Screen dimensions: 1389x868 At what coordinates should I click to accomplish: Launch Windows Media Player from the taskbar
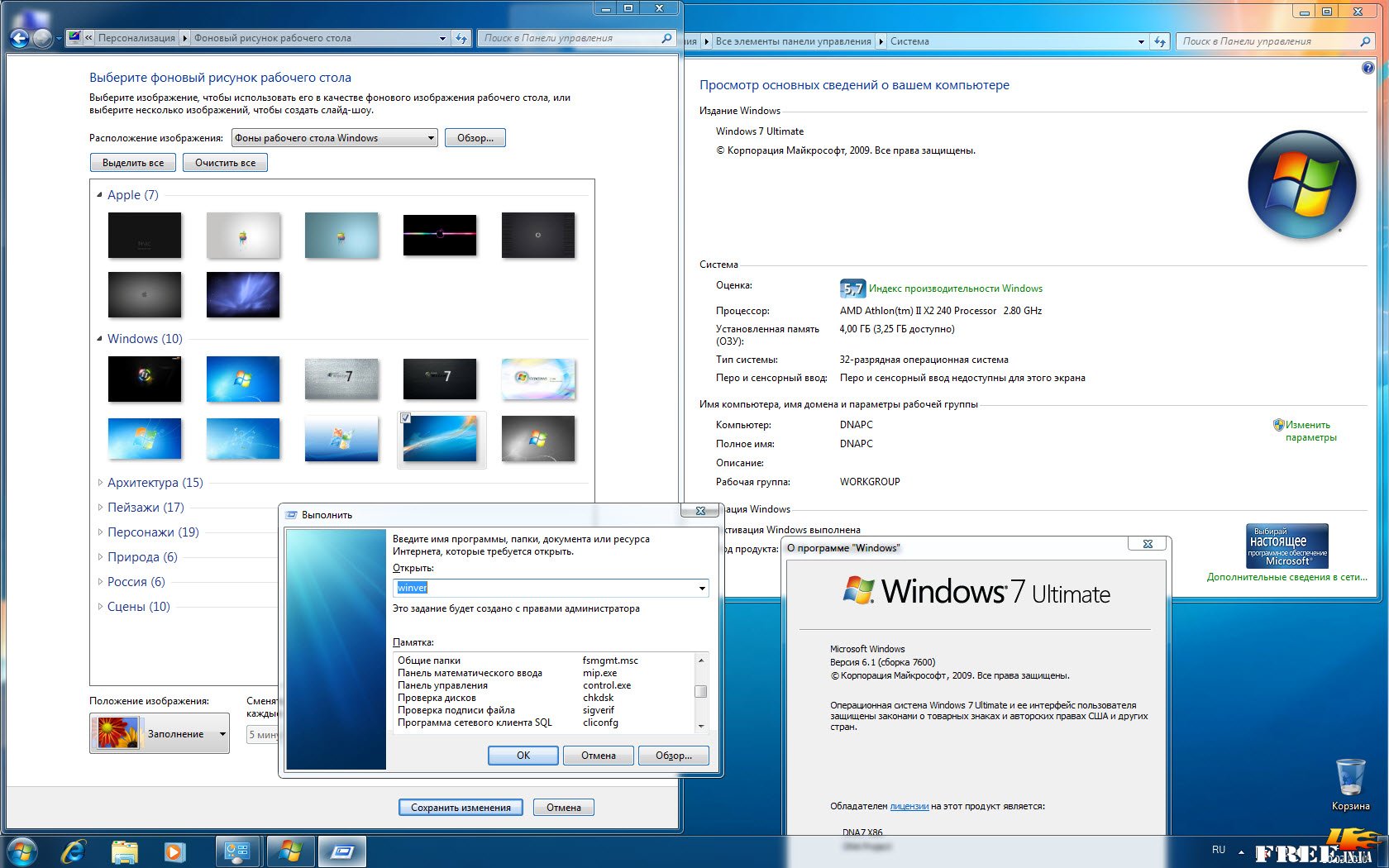coord(175,851)
